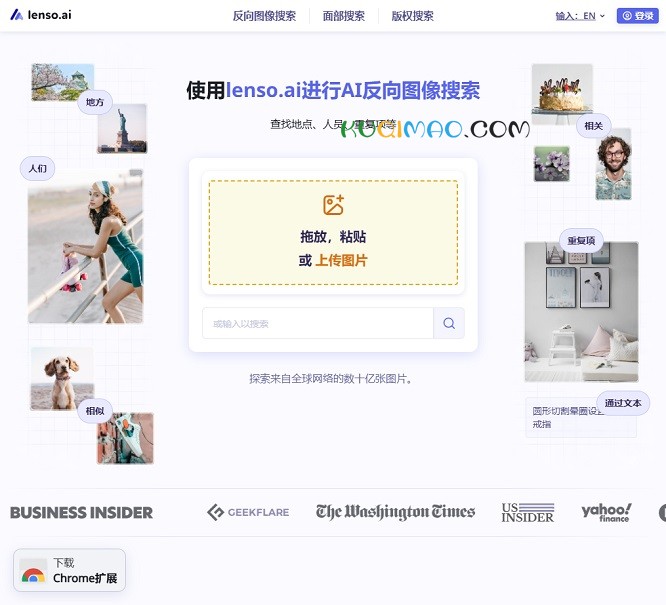Viewport: 666px width, 605px height.
Task: Click the dashed drop zone area
Action: click(333, 232)
